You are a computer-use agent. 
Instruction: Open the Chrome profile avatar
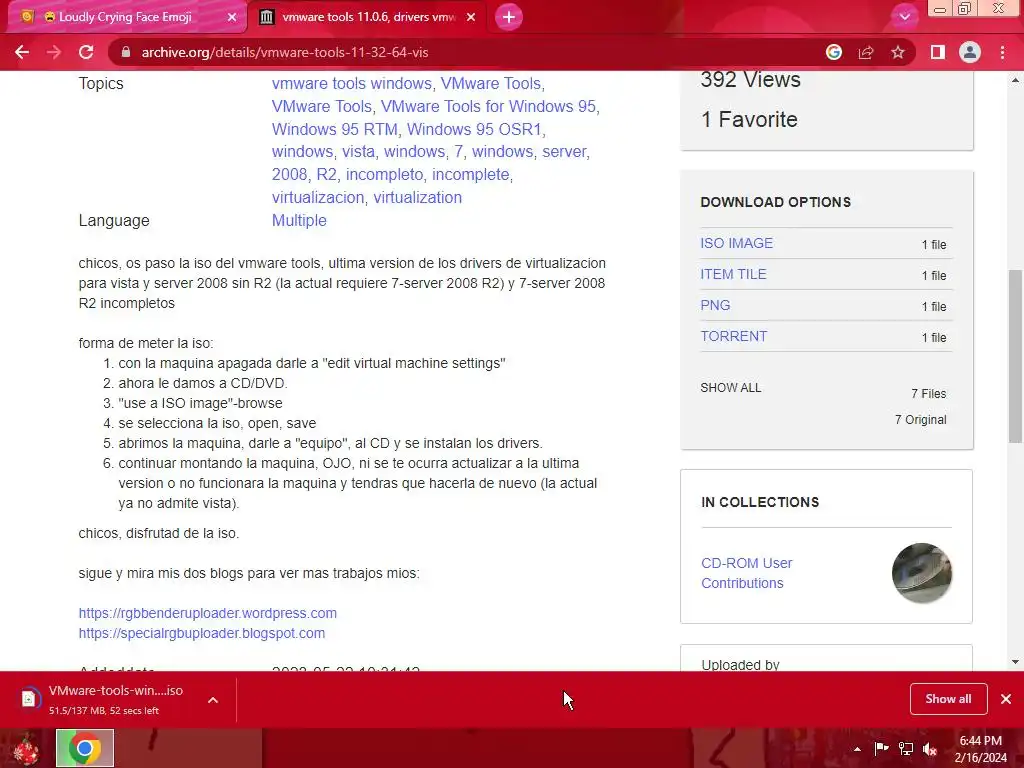970,52
